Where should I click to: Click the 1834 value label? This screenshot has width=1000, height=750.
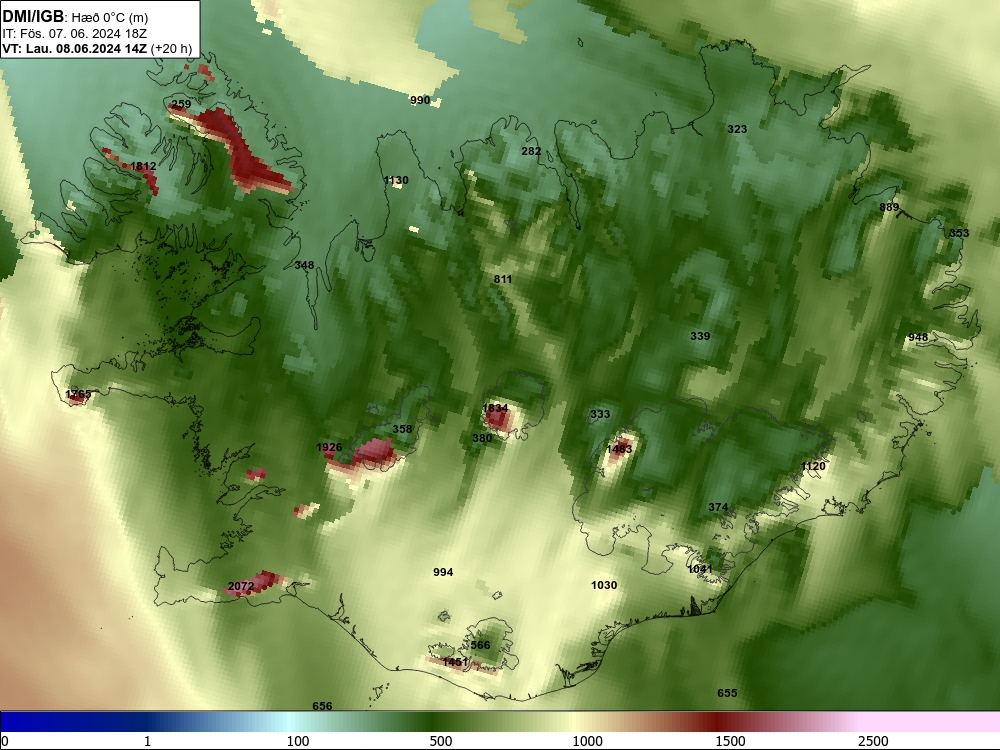click(x=496, y=408)
